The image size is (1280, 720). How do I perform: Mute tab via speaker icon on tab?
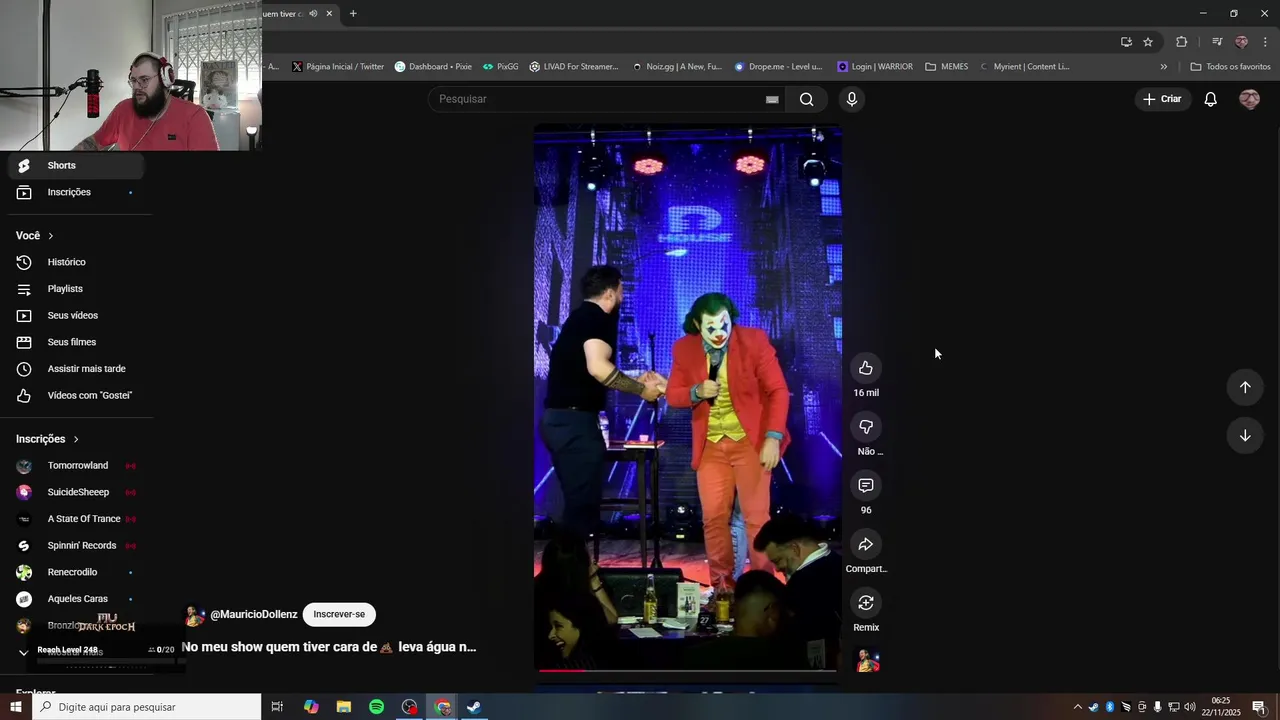tap(313, 14)
